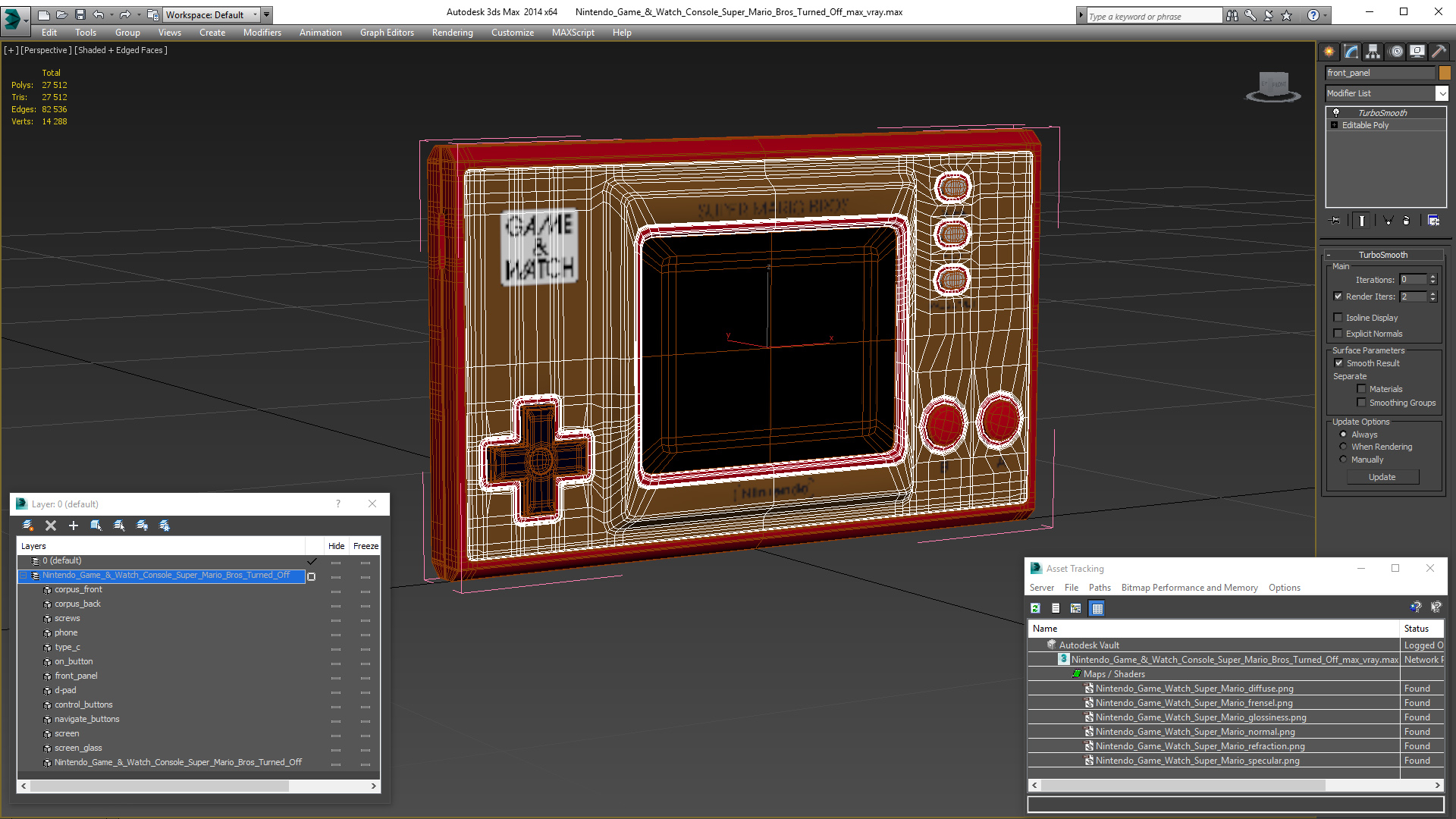Open the Rendering menu
1456x819 pixels.
[x=453, y=33]
